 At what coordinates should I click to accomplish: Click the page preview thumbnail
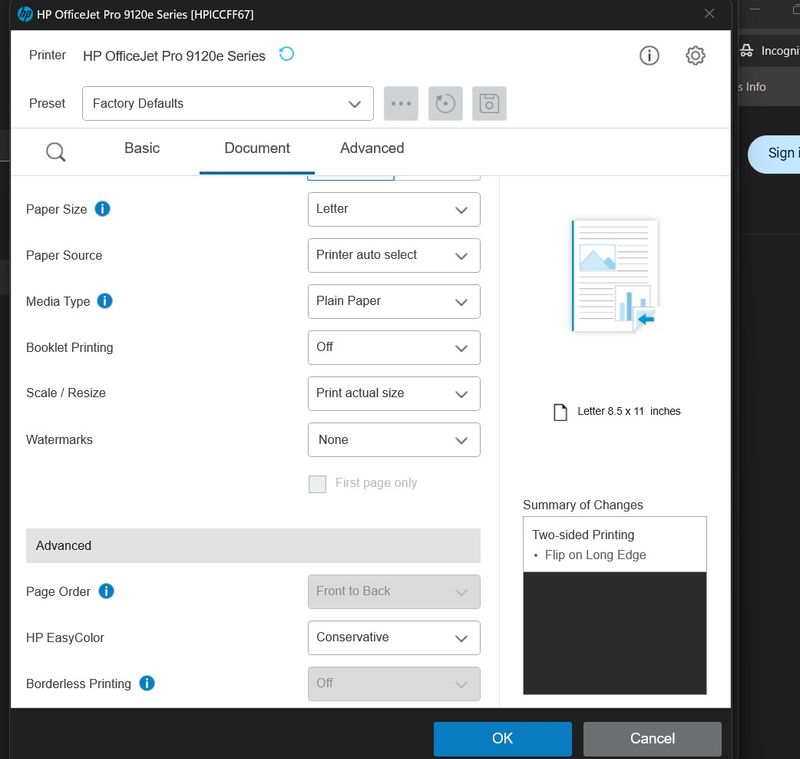[x=614, y=276]
